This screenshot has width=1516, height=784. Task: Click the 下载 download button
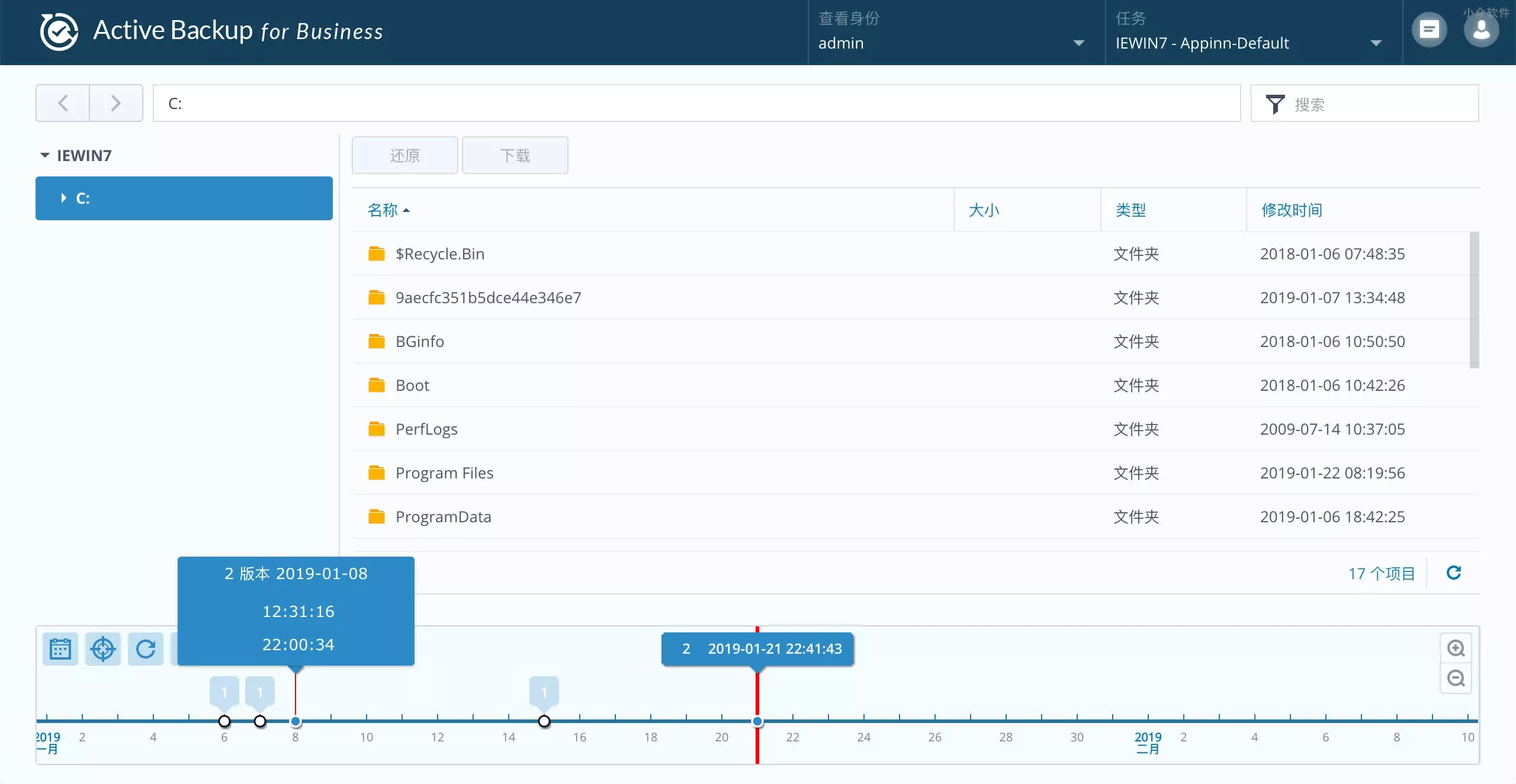click(515, 155)
